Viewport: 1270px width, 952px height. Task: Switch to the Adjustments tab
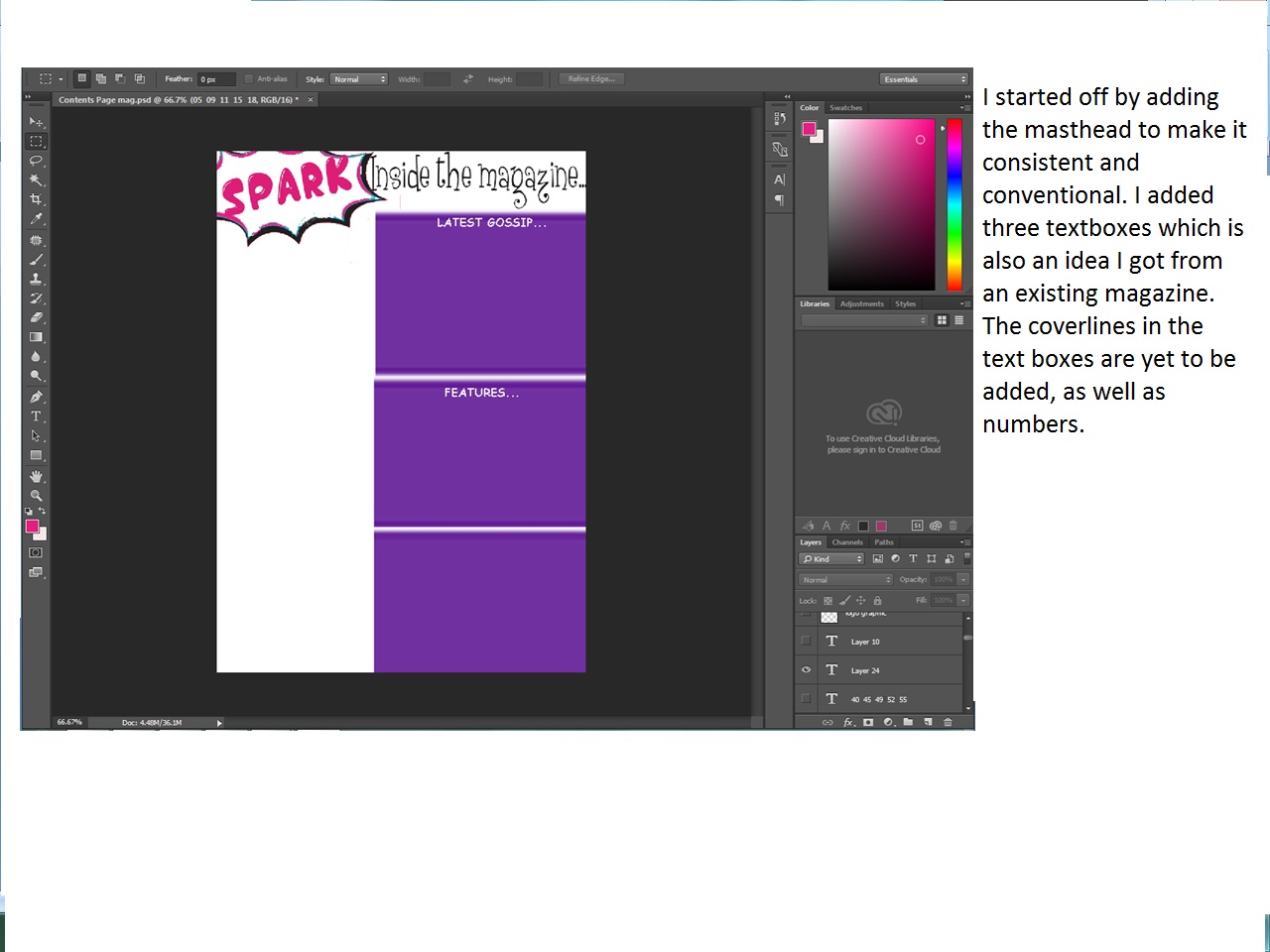(861, 304)
